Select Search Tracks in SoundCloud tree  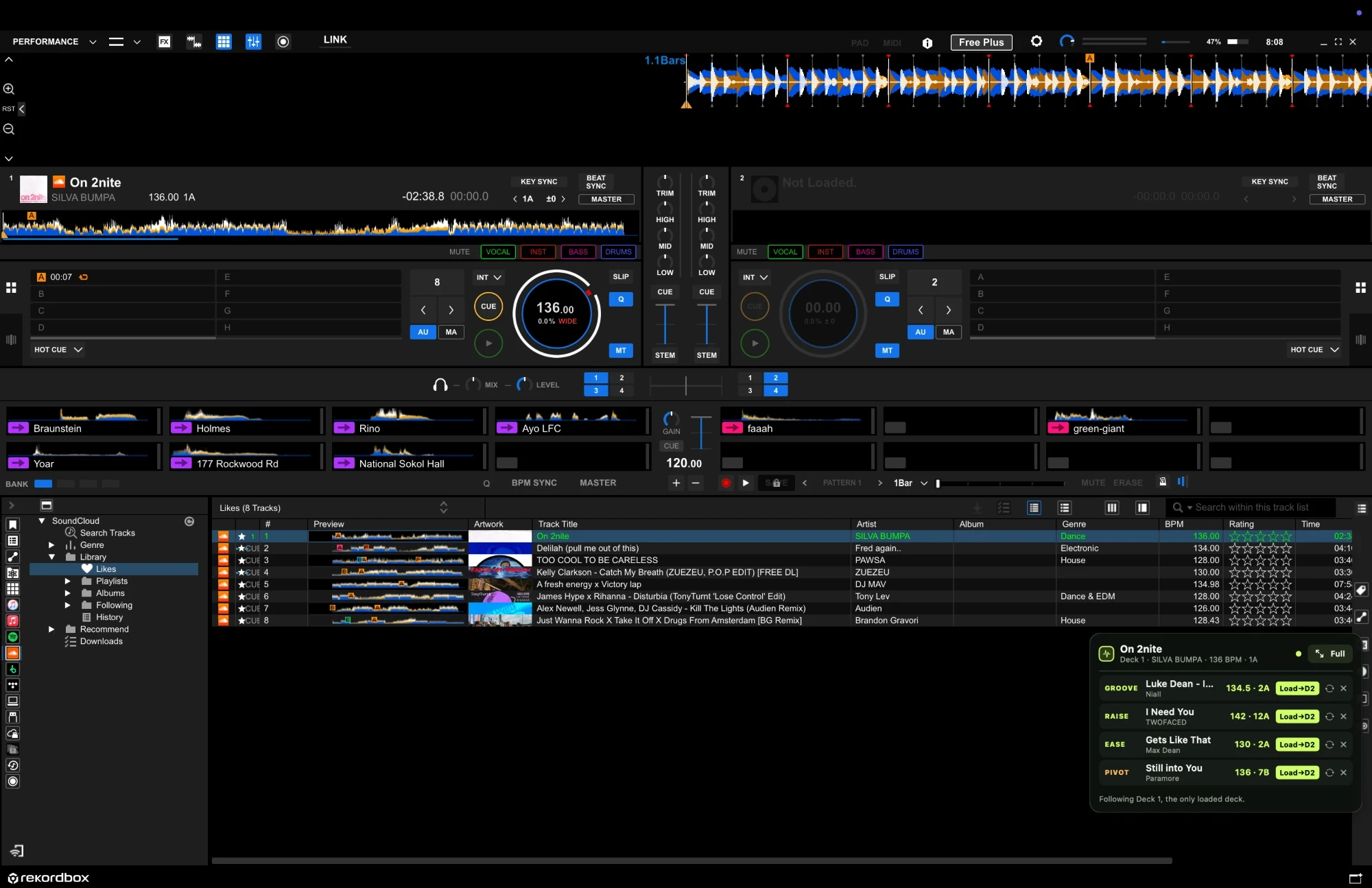tap(107, 533)
